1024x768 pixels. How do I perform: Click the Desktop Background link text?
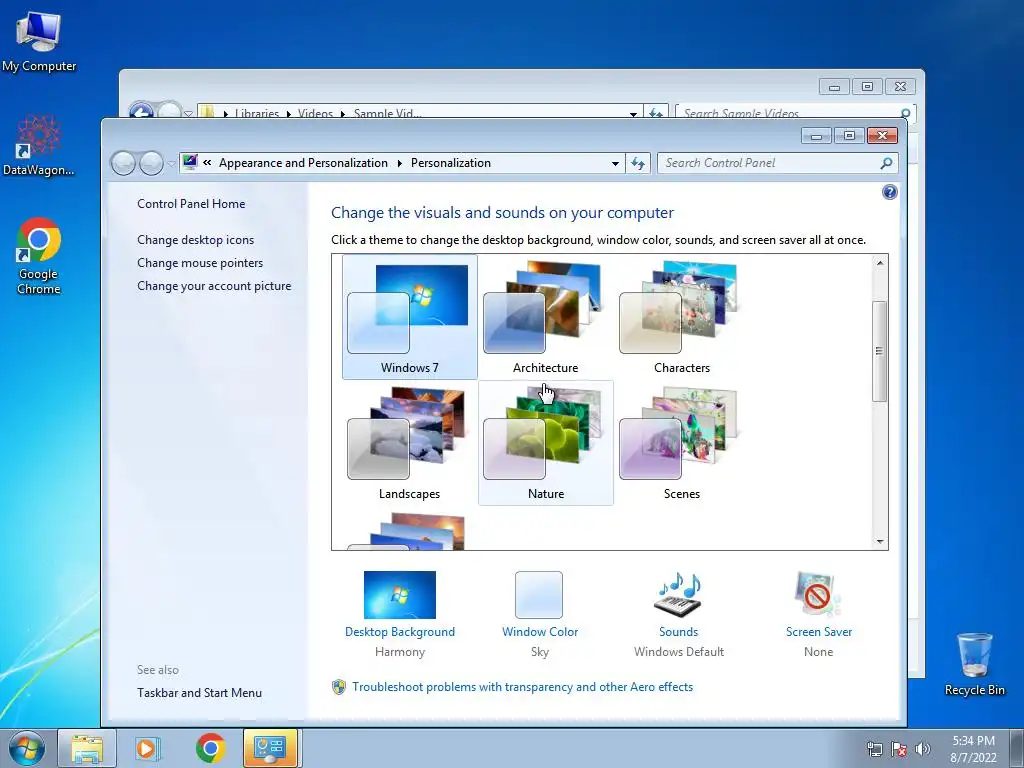pyautogui.click(x=400, y=632)
